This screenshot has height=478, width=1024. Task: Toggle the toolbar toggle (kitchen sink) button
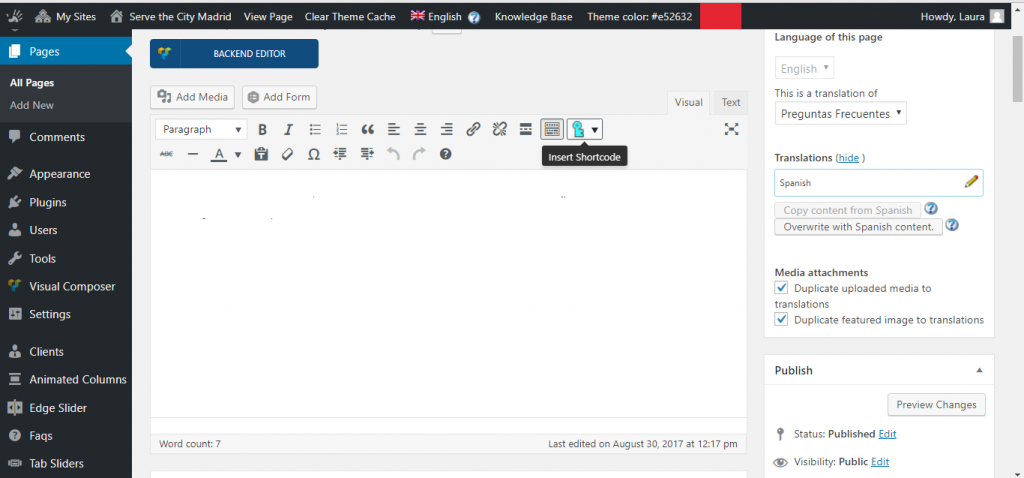pyautogui.click(x=552, y=129)
